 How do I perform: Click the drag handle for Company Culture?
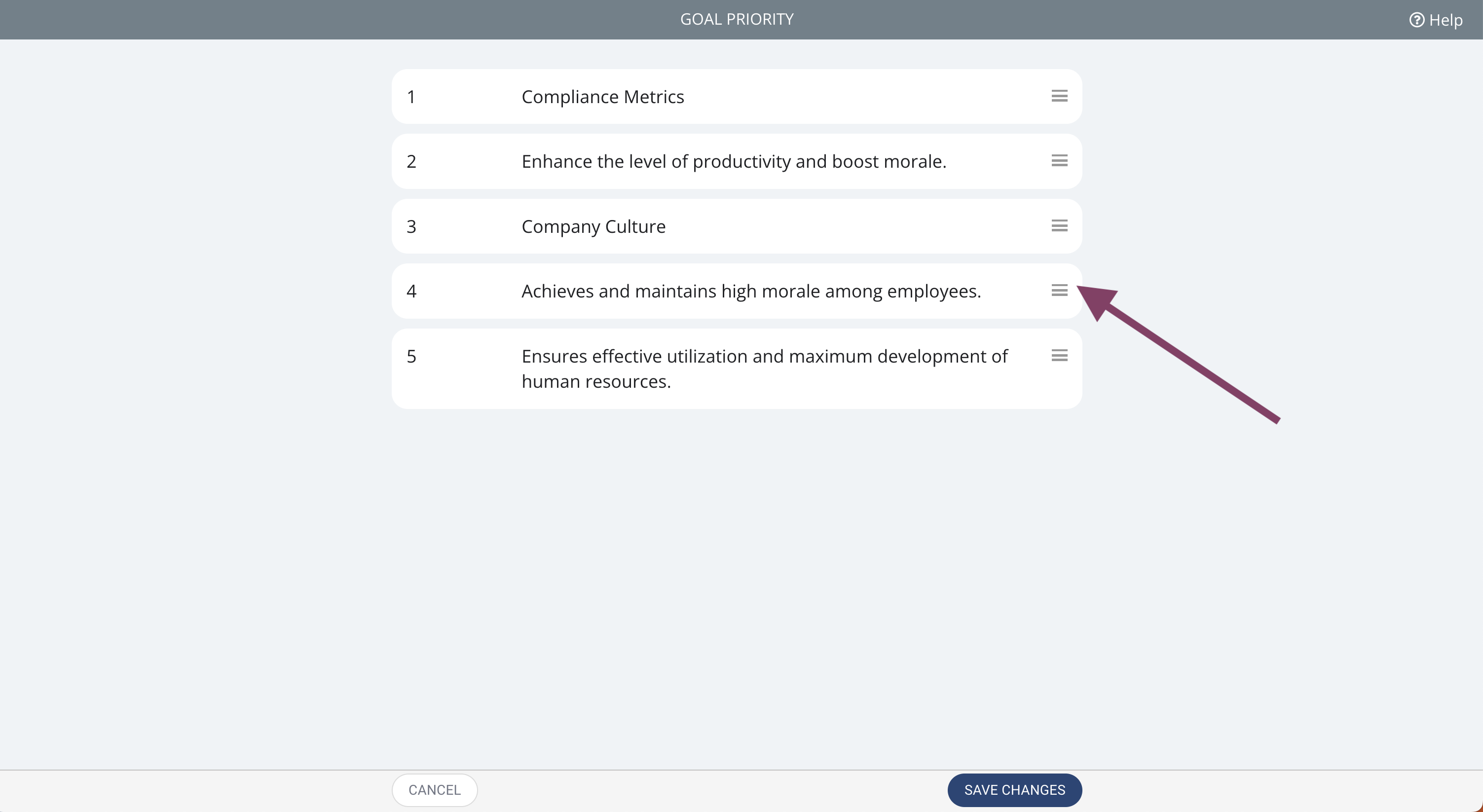[1059, 225]
